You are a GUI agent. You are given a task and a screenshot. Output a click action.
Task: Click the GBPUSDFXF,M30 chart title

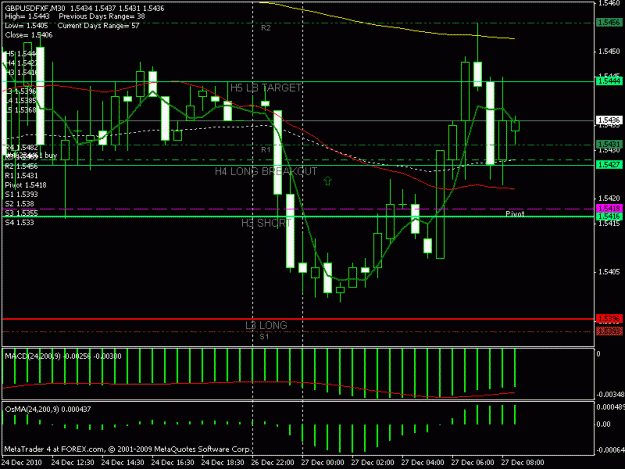tap(35, 8)
